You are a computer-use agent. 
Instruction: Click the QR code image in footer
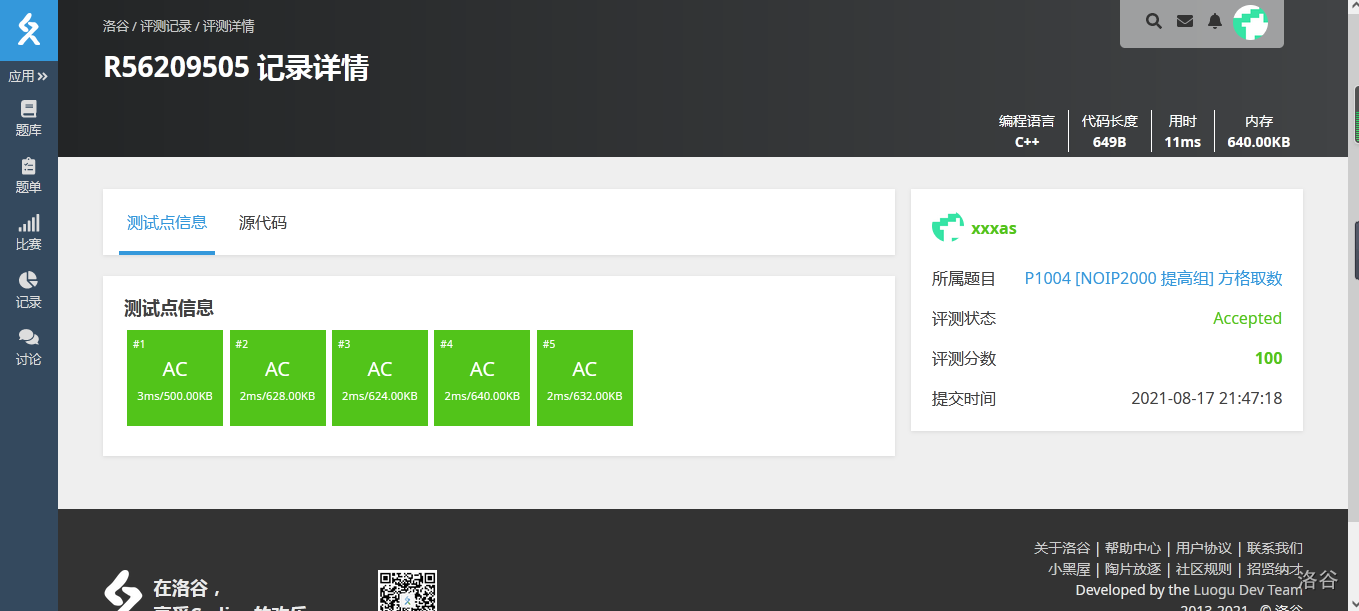point(407,591)
